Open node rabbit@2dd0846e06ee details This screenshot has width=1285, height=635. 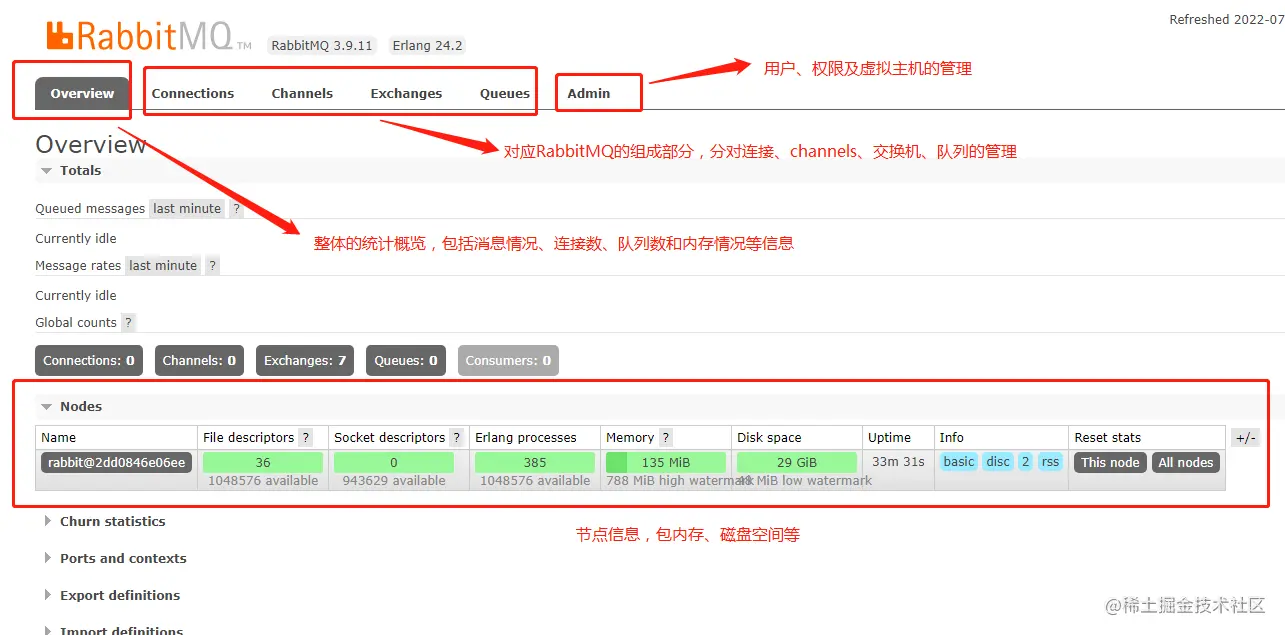click(x=117, y=463)
